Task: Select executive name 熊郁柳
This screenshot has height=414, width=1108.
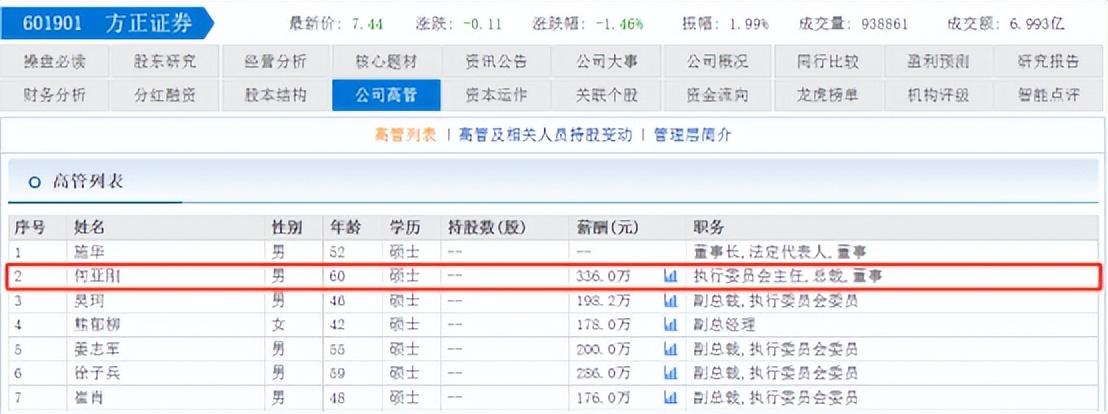Action: pyautogui.click(x=97, y=325)
